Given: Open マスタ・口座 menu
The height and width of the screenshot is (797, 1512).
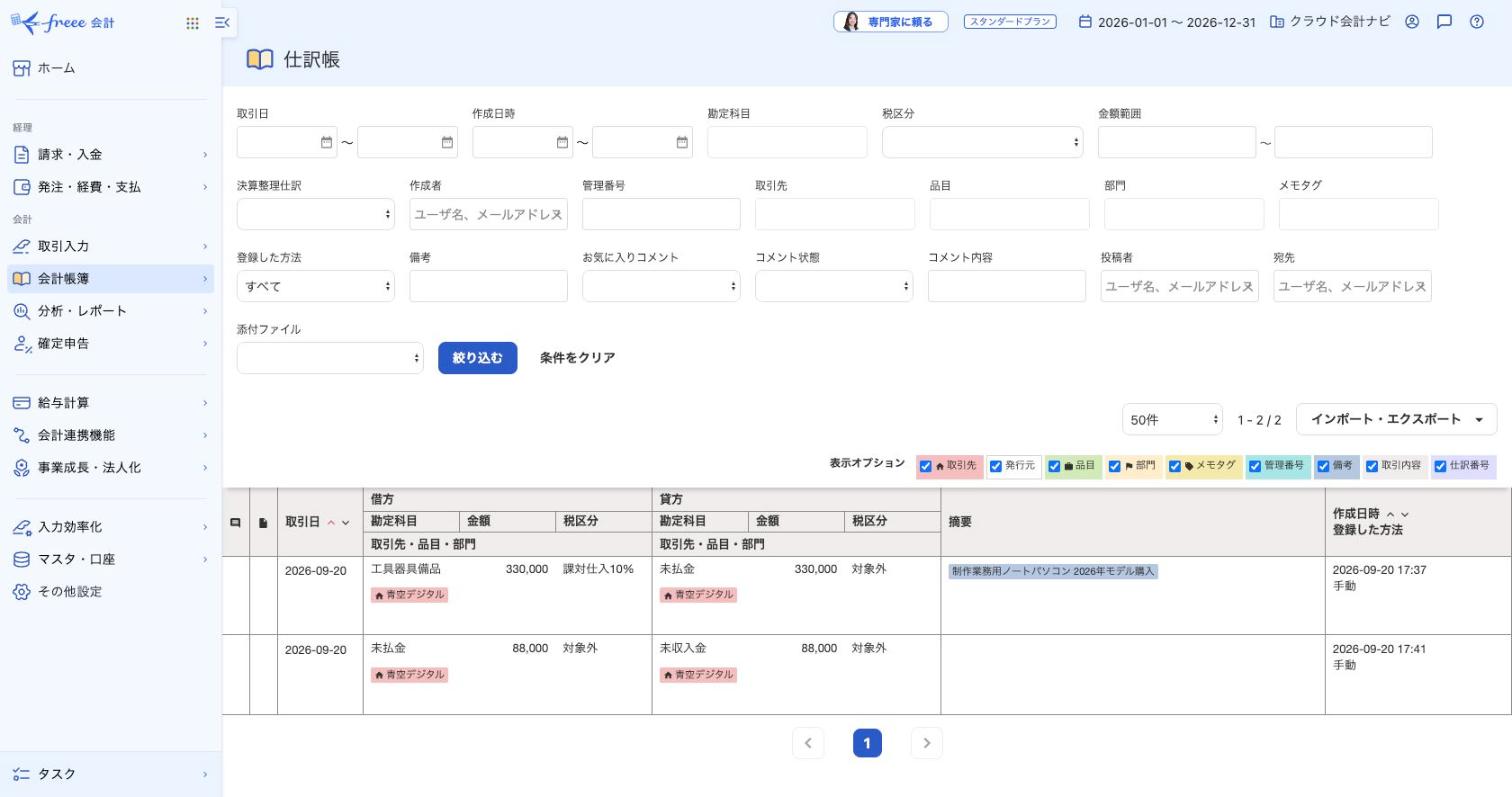Looking at the screenshot, I should [x=110, y=559].
